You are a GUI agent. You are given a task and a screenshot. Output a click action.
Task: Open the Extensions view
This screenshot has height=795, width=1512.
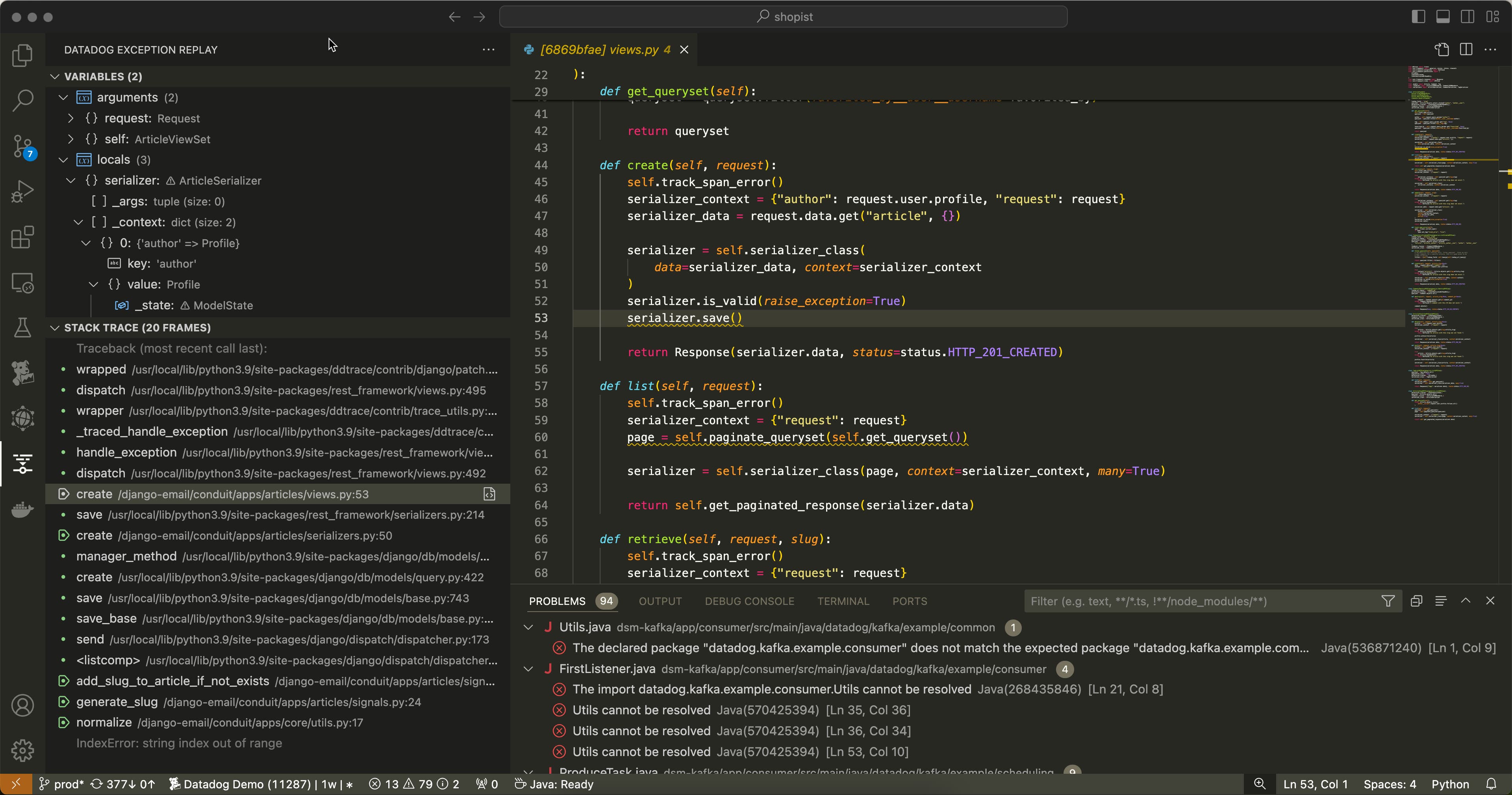22,237
